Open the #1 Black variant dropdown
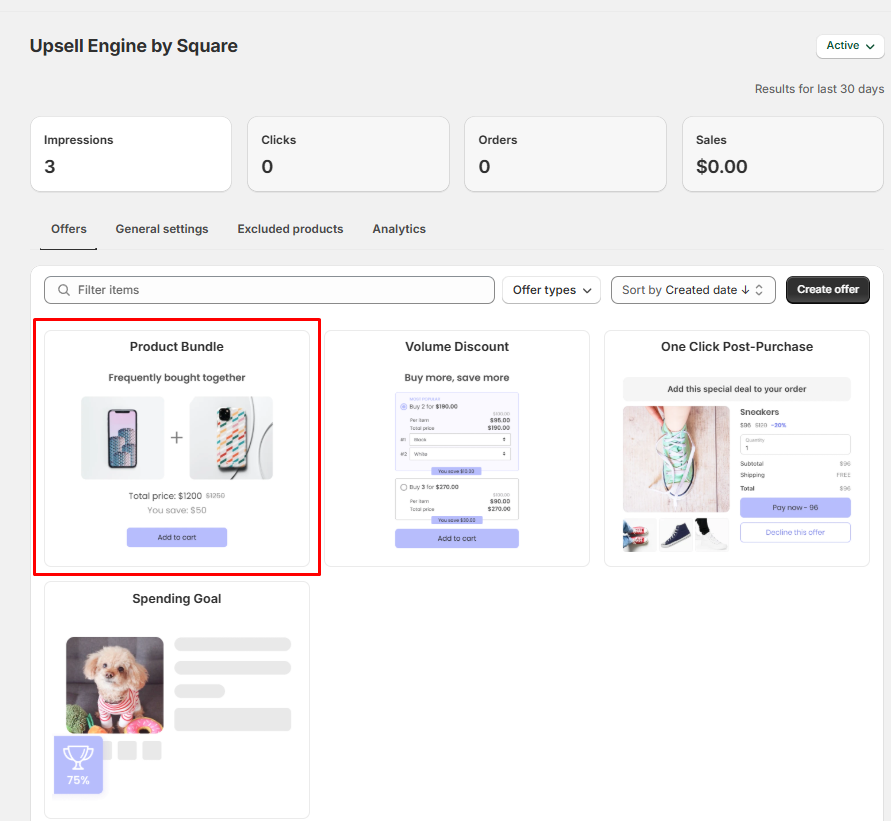The width and height of the screenshot is (891, 821). pyautogui.click(x=460, y=440)
